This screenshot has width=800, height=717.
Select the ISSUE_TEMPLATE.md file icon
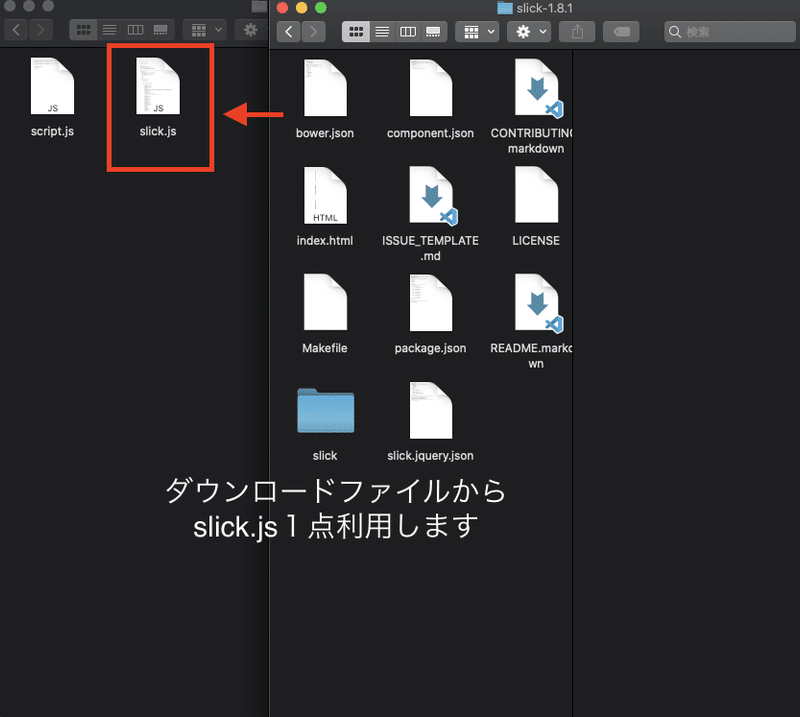pos(433,195)
